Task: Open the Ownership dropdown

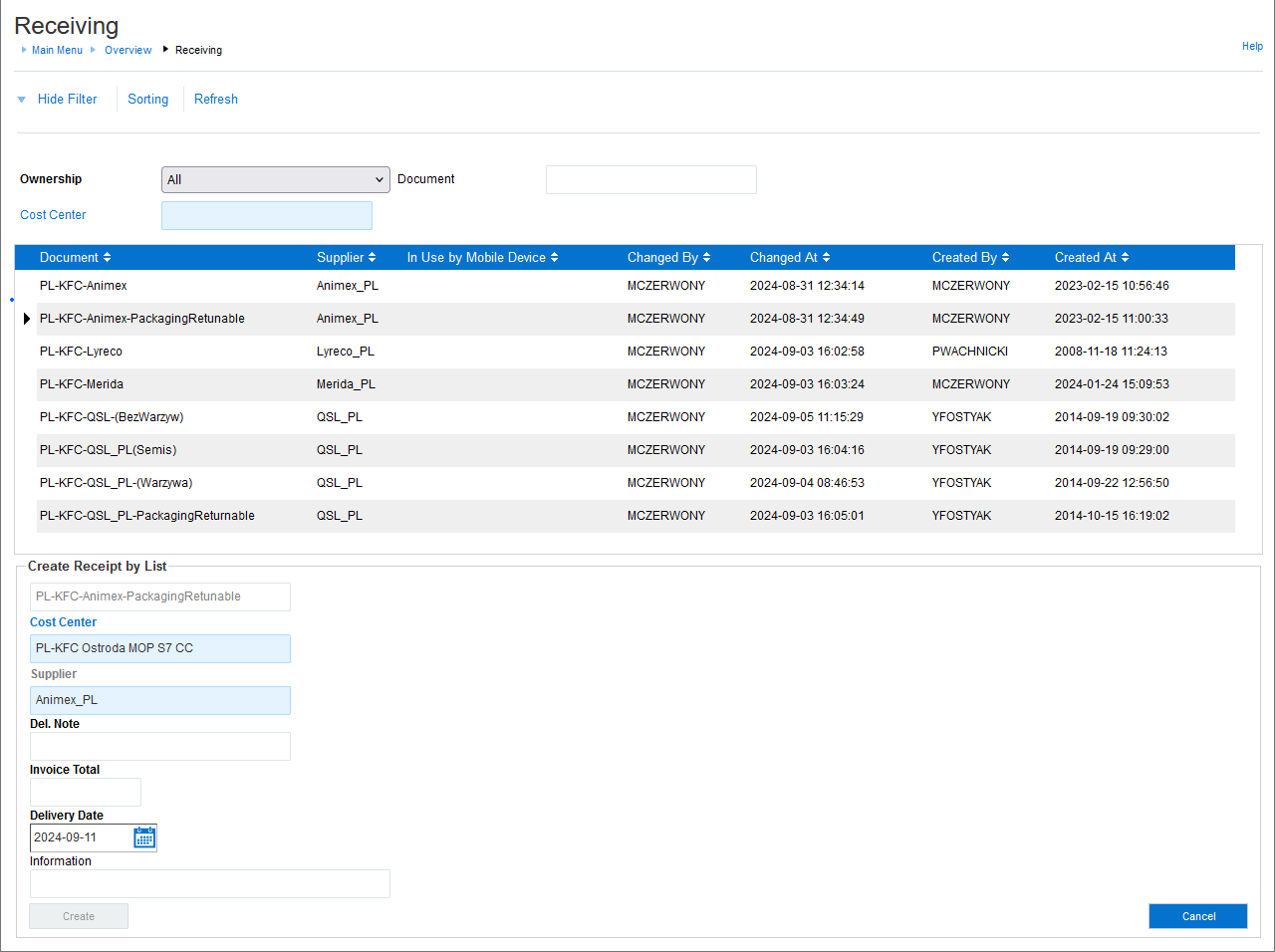Action: coord(275,179)
